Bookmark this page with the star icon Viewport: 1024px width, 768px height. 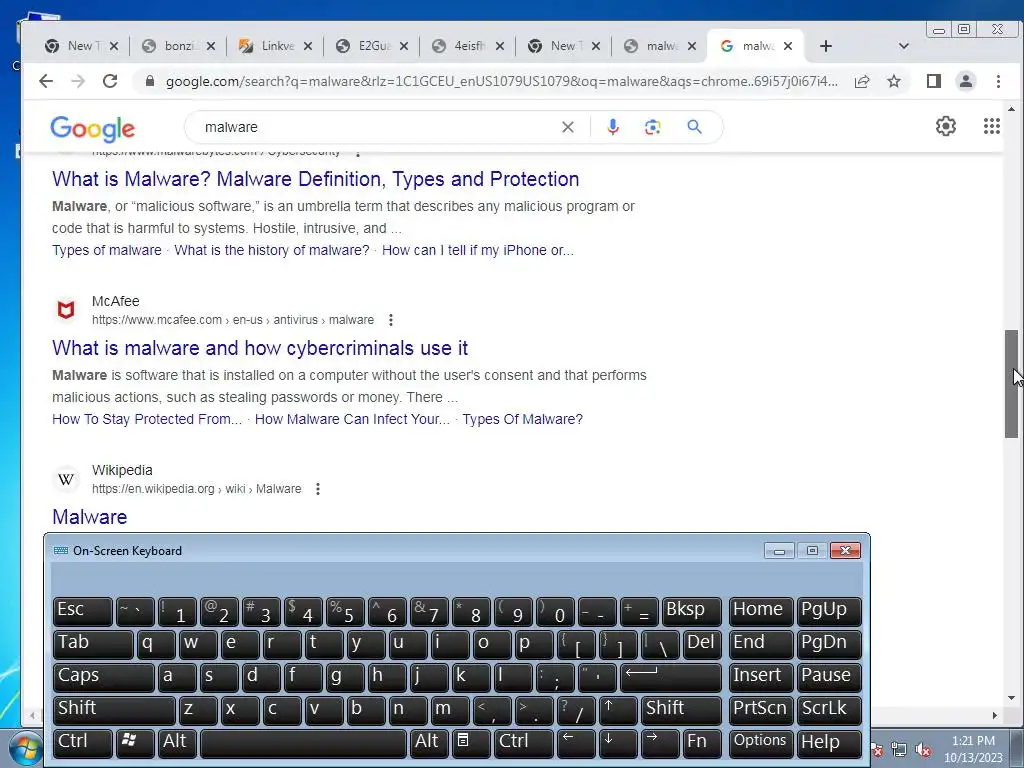pos(894,81)
